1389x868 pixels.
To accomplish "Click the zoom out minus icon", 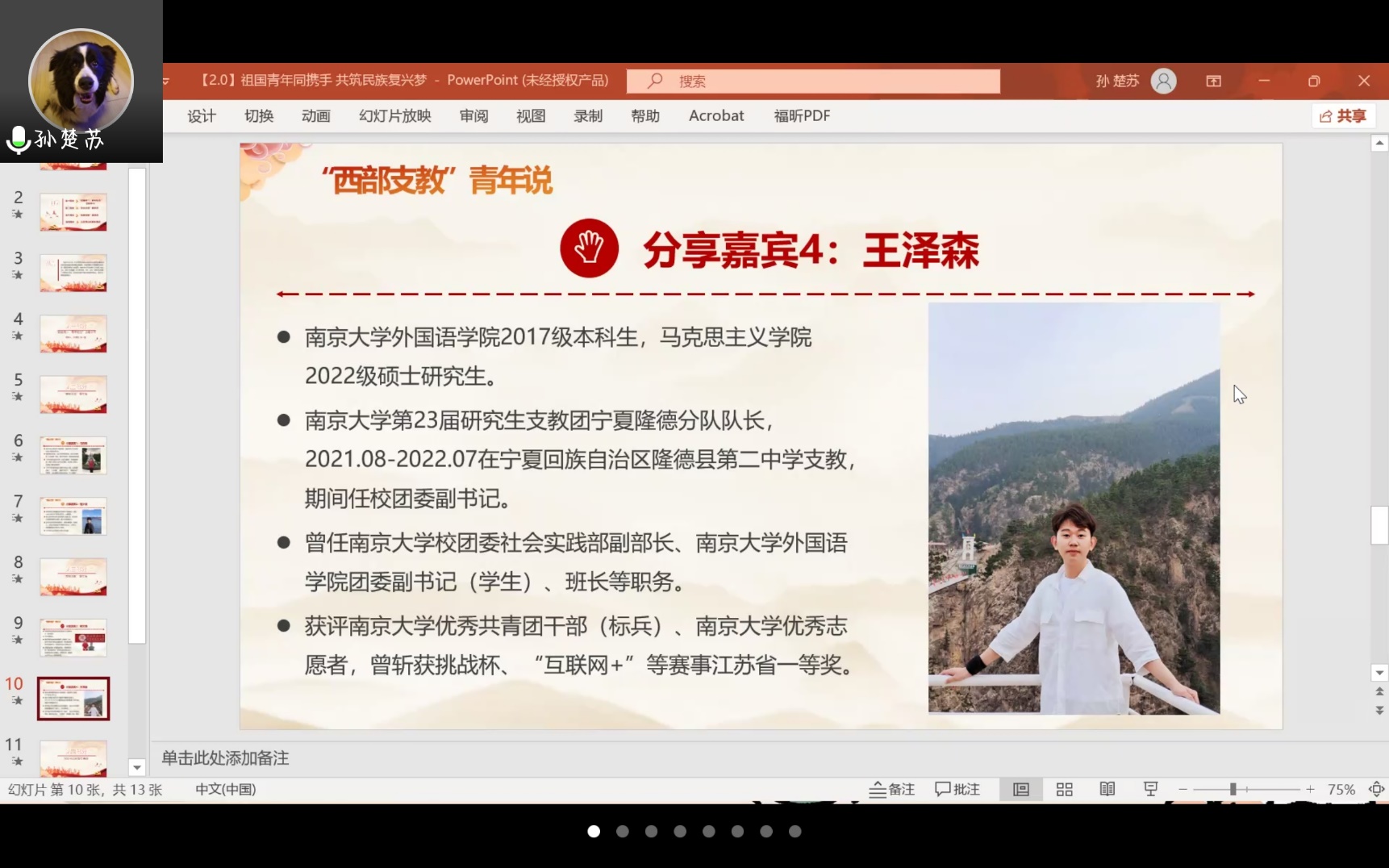I will pyautogui.click(x=1183, y=789).
